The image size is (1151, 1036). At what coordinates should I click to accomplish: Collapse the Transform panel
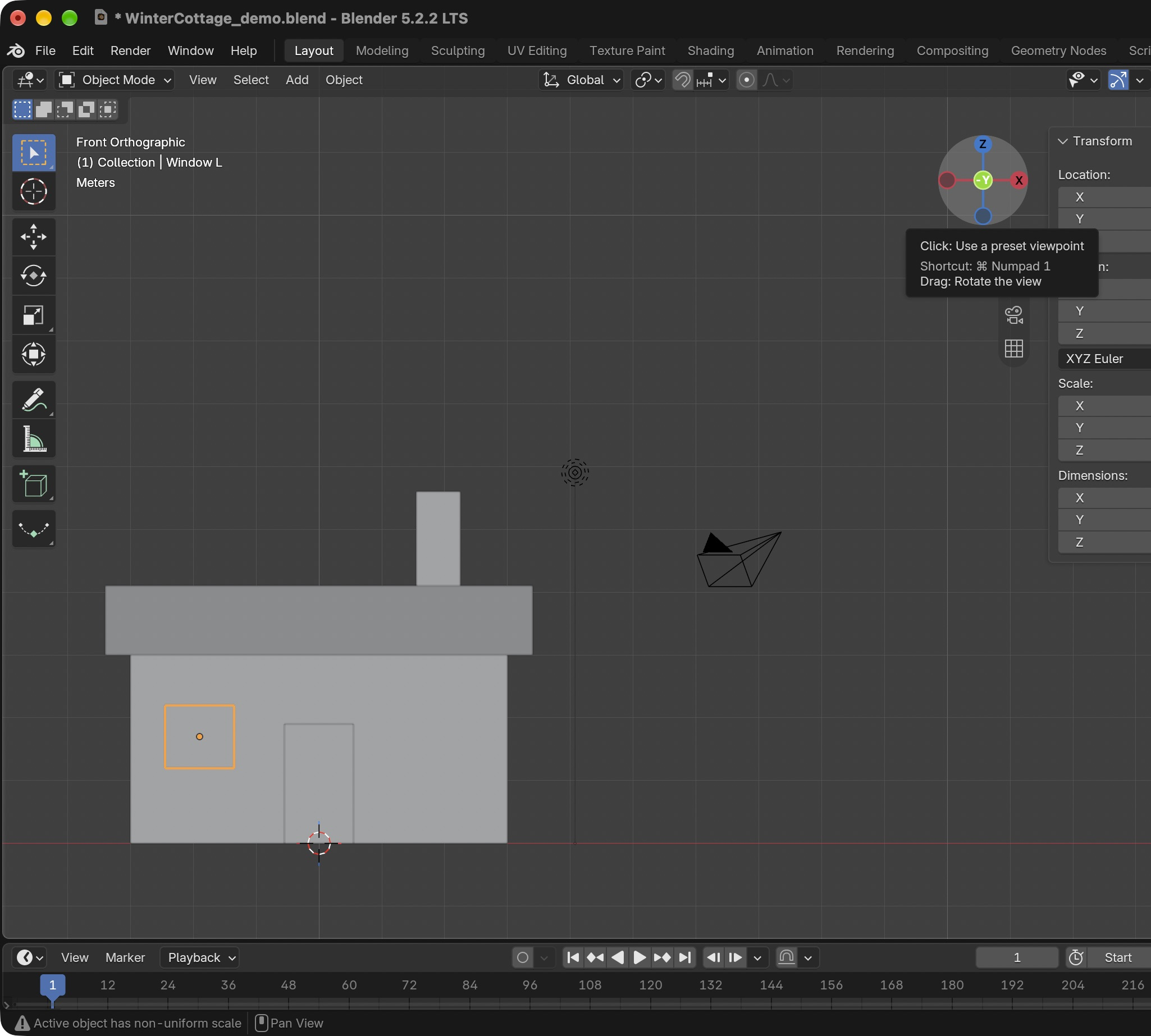(x=1063, y=141)
